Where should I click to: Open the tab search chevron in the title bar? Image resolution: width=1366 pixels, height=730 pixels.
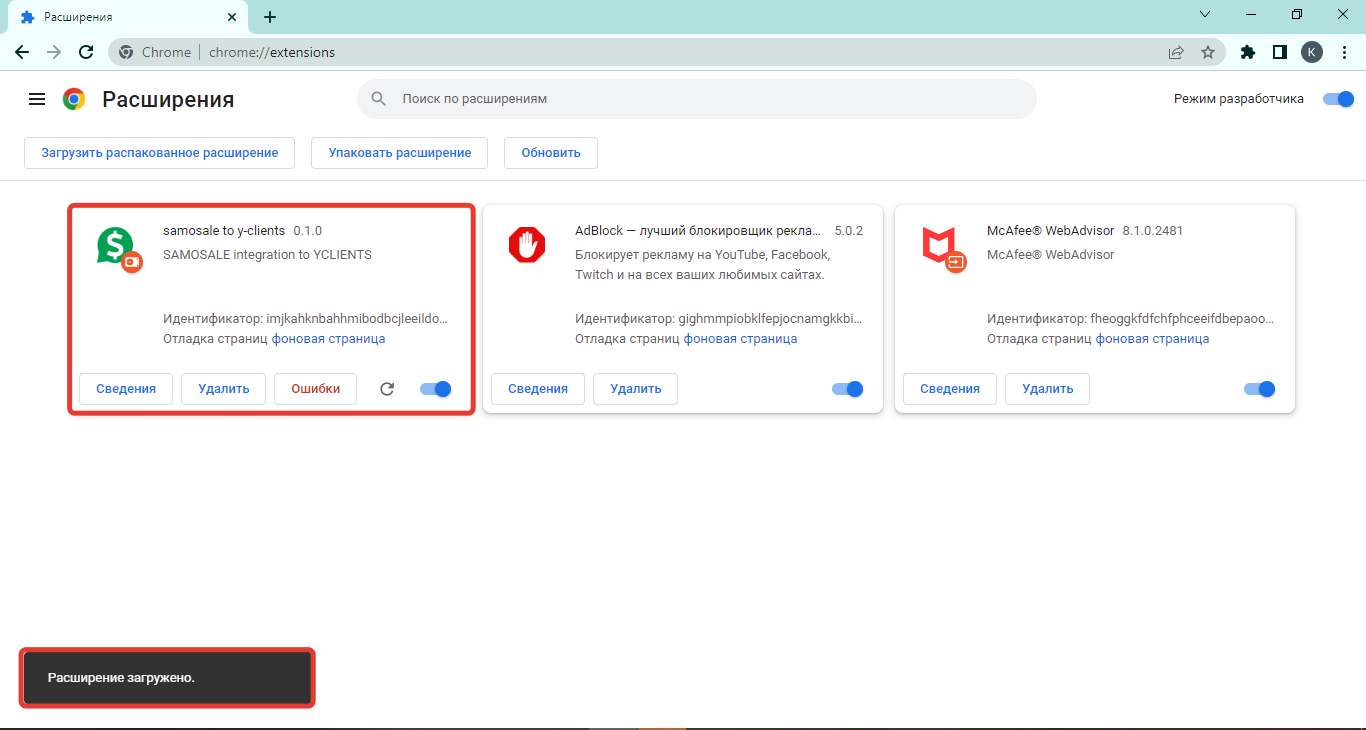click(x=1205, y=14)
